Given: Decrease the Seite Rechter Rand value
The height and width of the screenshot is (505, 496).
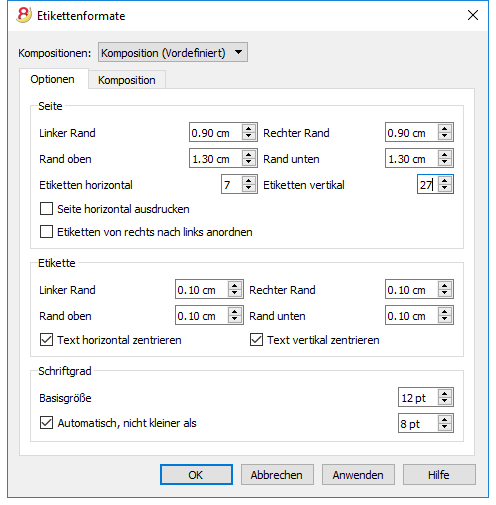Looking at the screenshot, I should [x=444, y=136].
